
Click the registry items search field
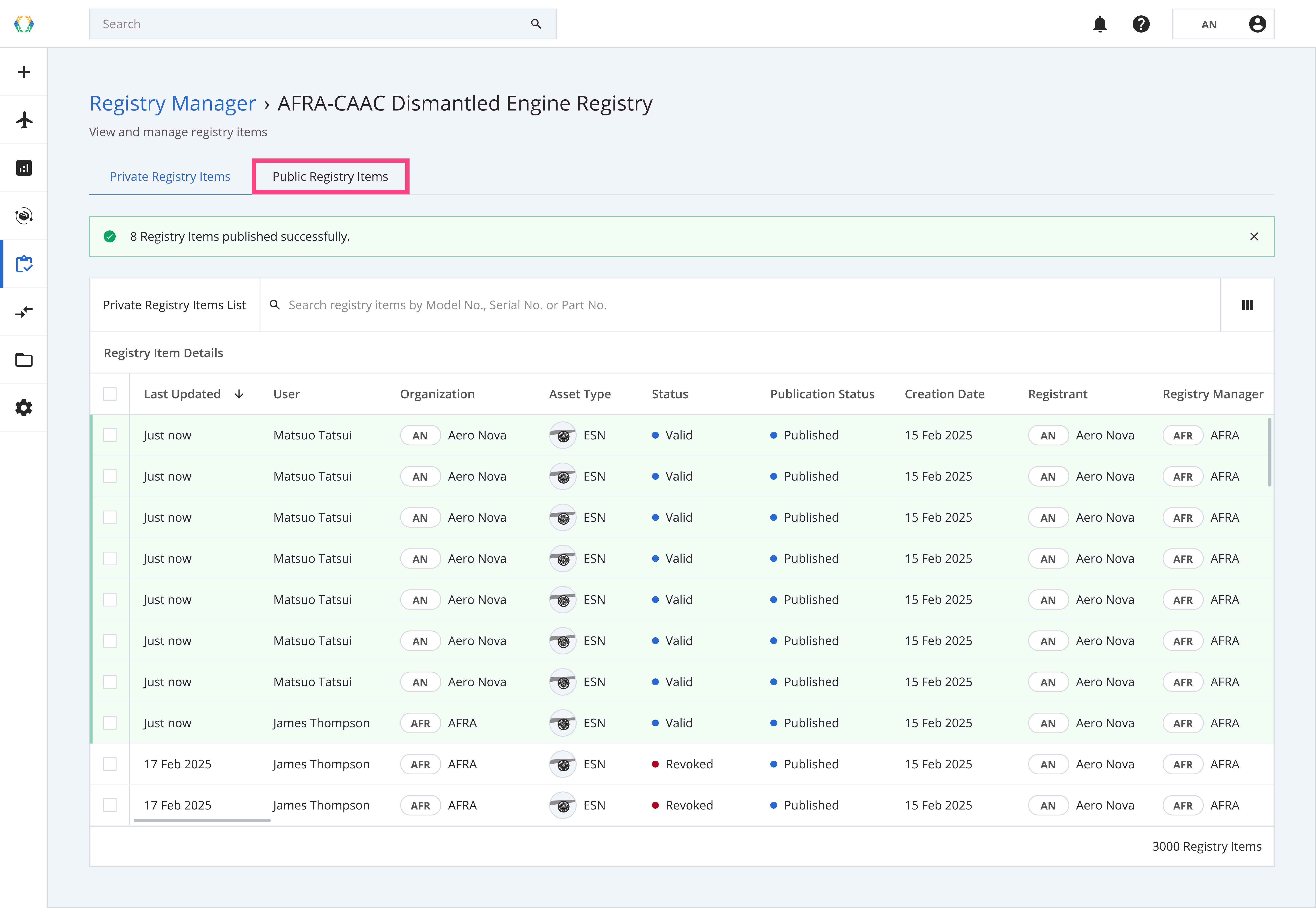click(x=740, y=305)
